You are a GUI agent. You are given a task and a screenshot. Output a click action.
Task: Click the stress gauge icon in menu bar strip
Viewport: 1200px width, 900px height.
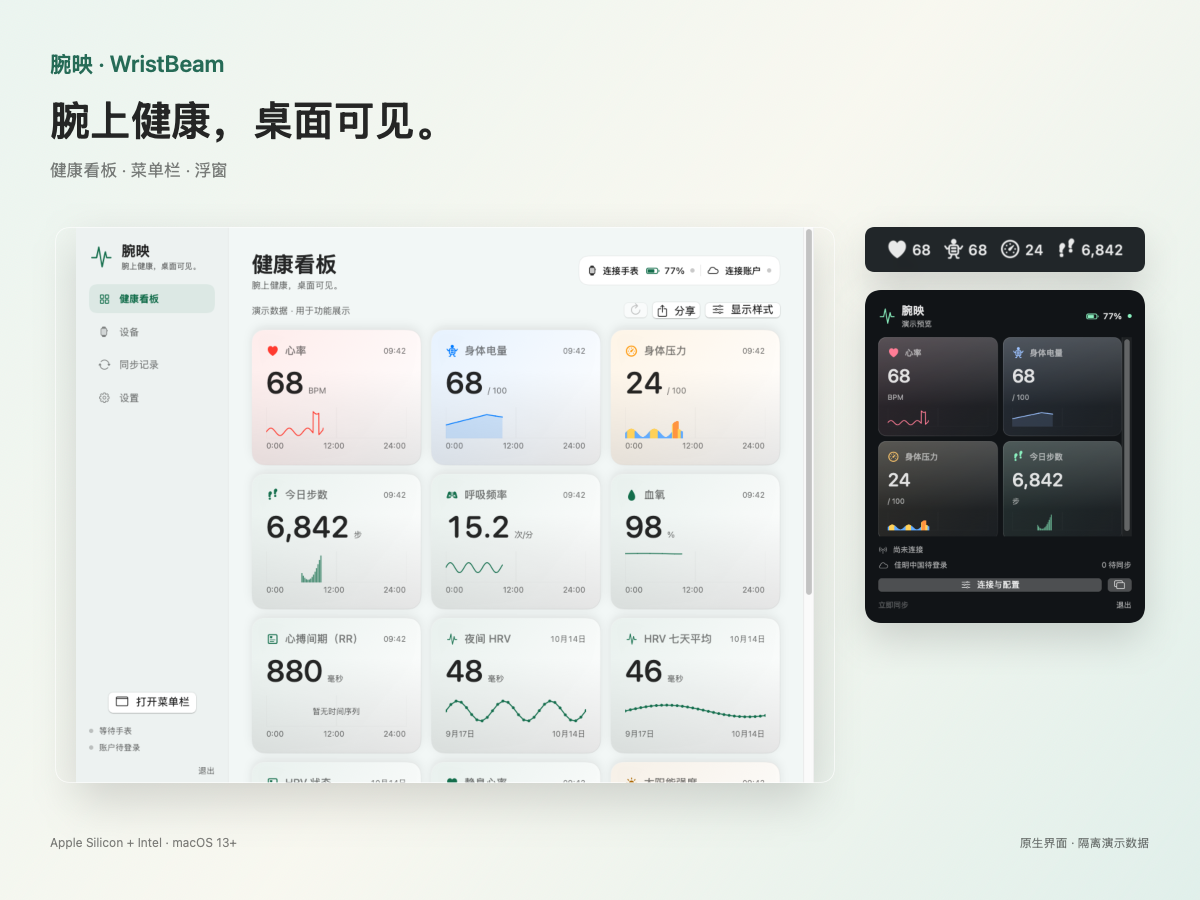point(1010,249)
